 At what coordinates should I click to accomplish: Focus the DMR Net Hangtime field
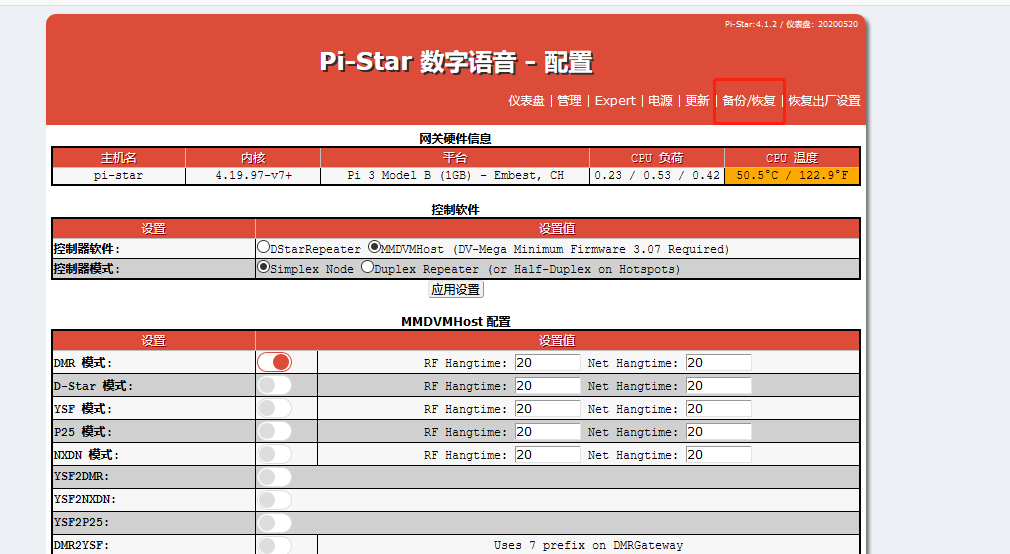(x=718, y=363)
